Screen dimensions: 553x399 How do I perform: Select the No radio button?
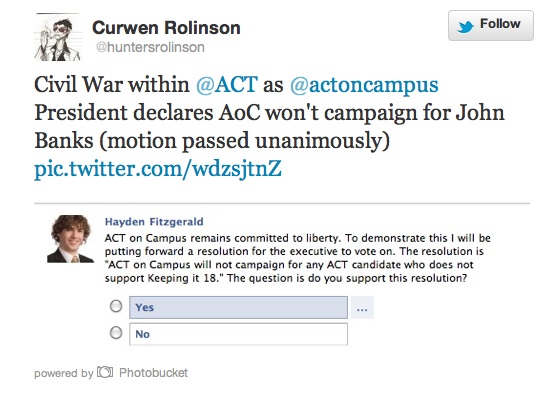(x=116, y=333)
